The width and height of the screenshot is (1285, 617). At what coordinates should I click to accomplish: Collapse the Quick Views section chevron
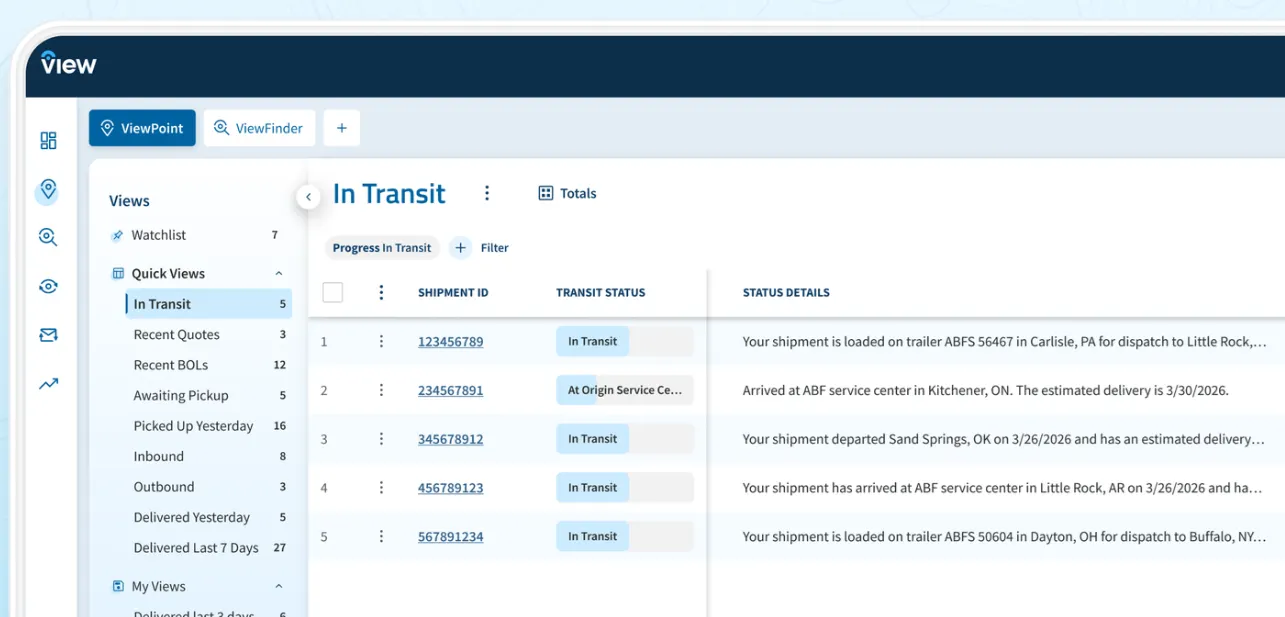coord(279,274)
